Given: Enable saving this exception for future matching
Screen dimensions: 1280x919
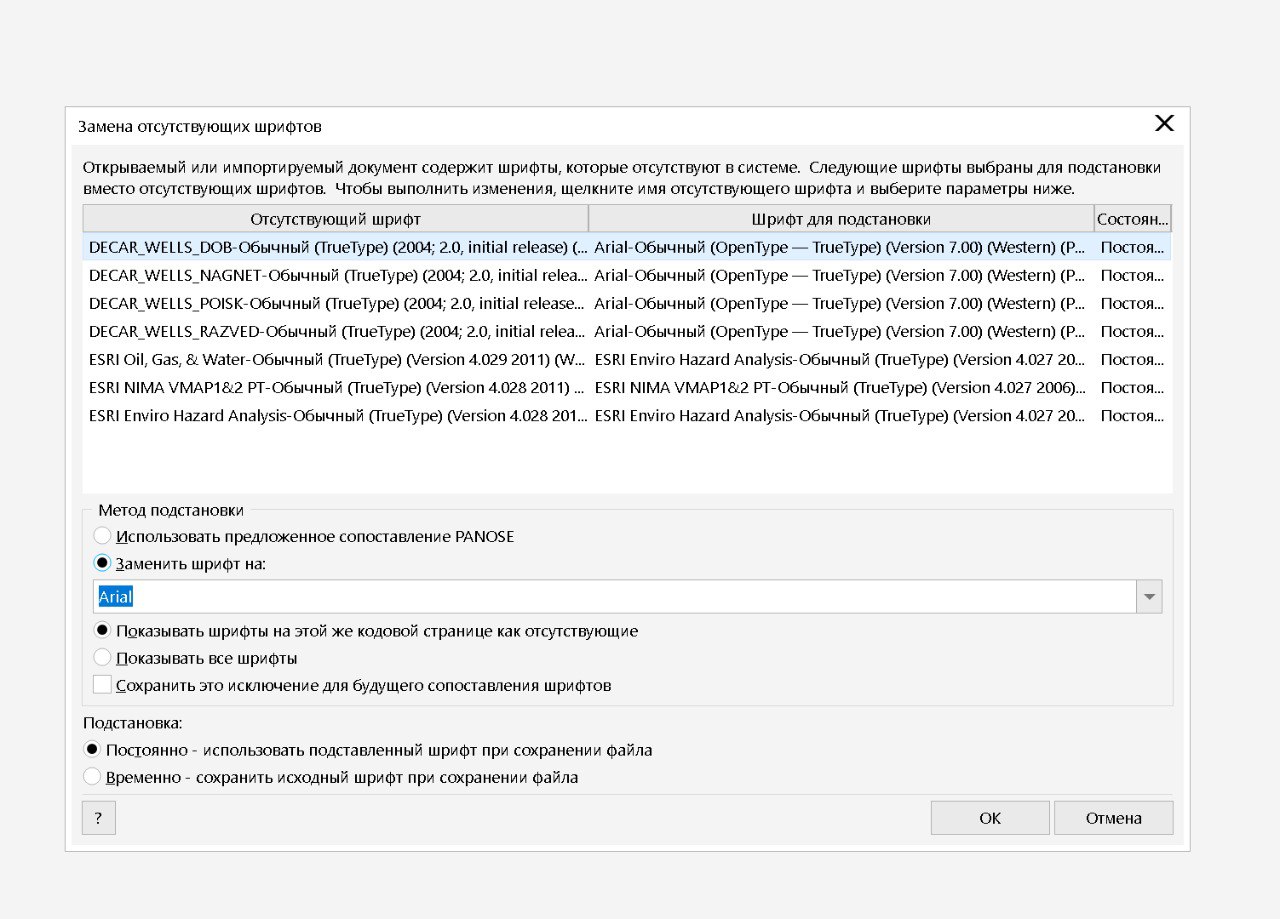Looking at the screenshot, I should (102, 685).
